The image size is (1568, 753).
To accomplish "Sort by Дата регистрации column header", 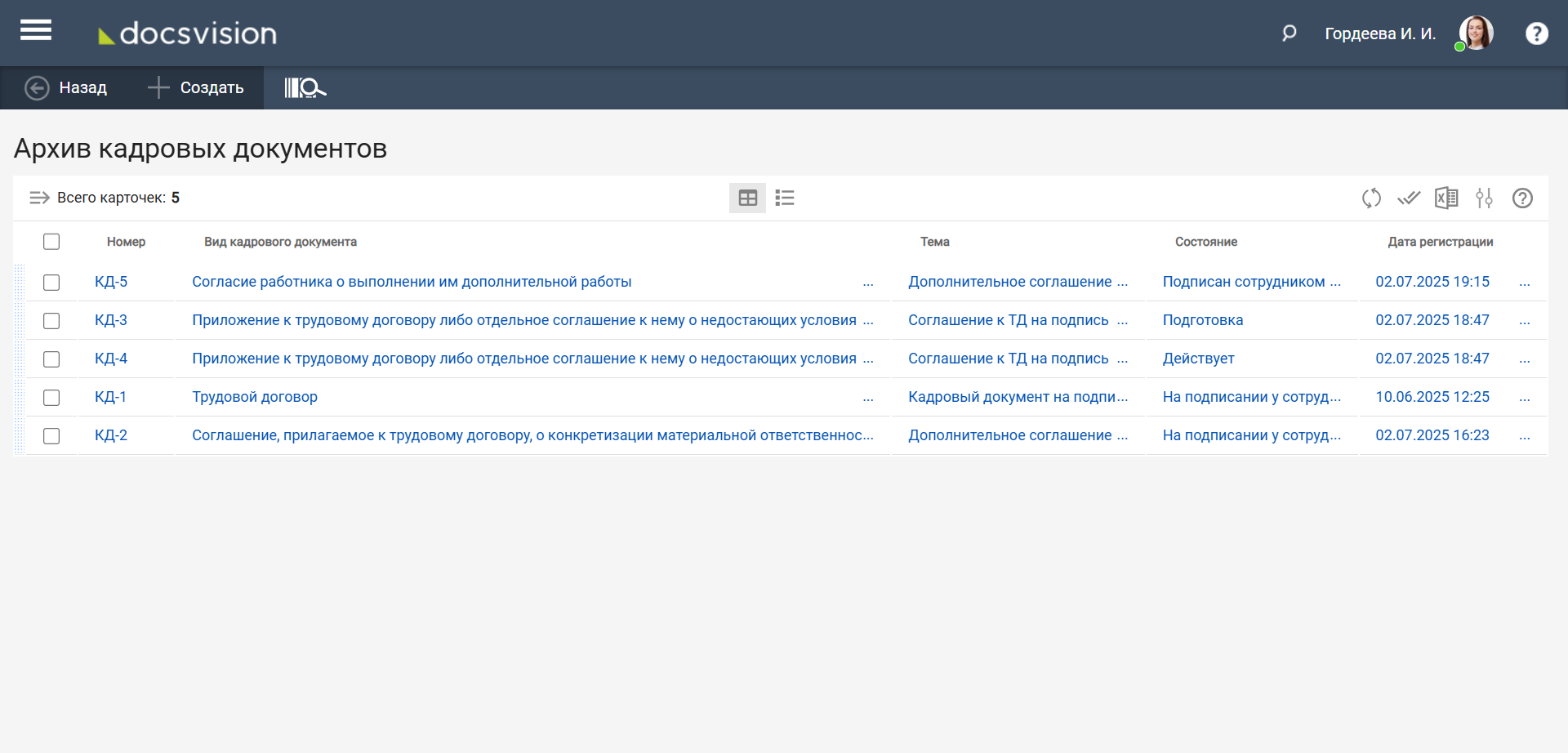I will click(x=1440, y=242).
